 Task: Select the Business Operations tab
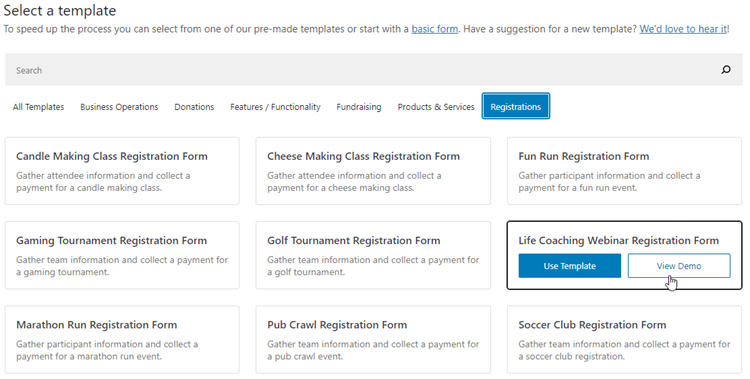119,107
